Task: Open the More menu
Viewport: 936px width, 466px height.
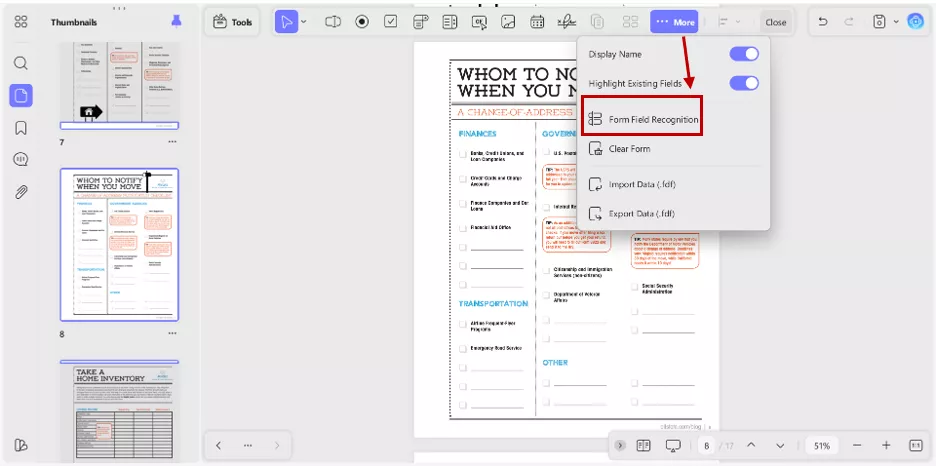Action: click(x=675, y=22)
